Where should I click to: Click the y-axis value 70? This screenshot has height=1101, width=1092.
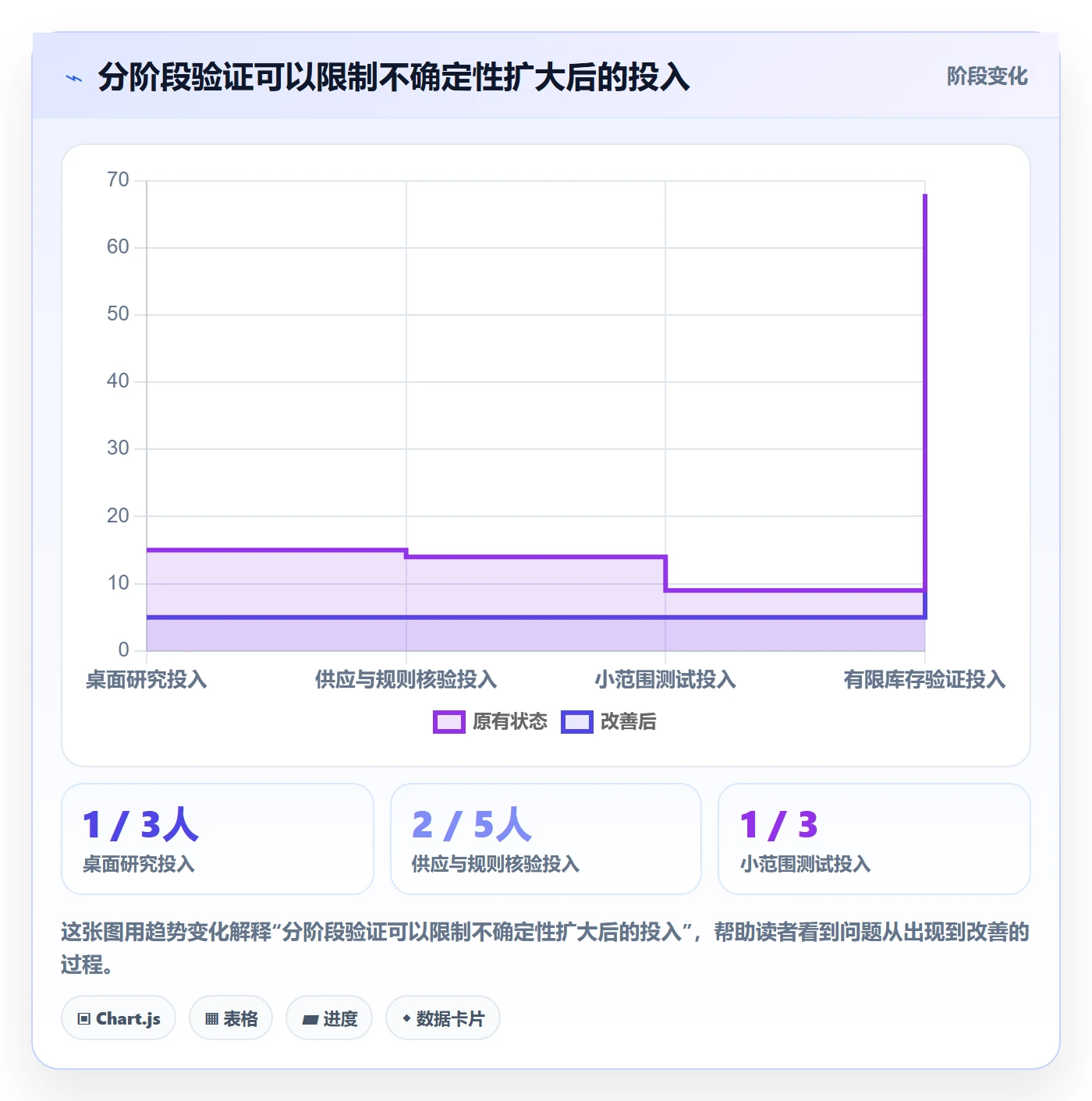(x=118, y=180)
